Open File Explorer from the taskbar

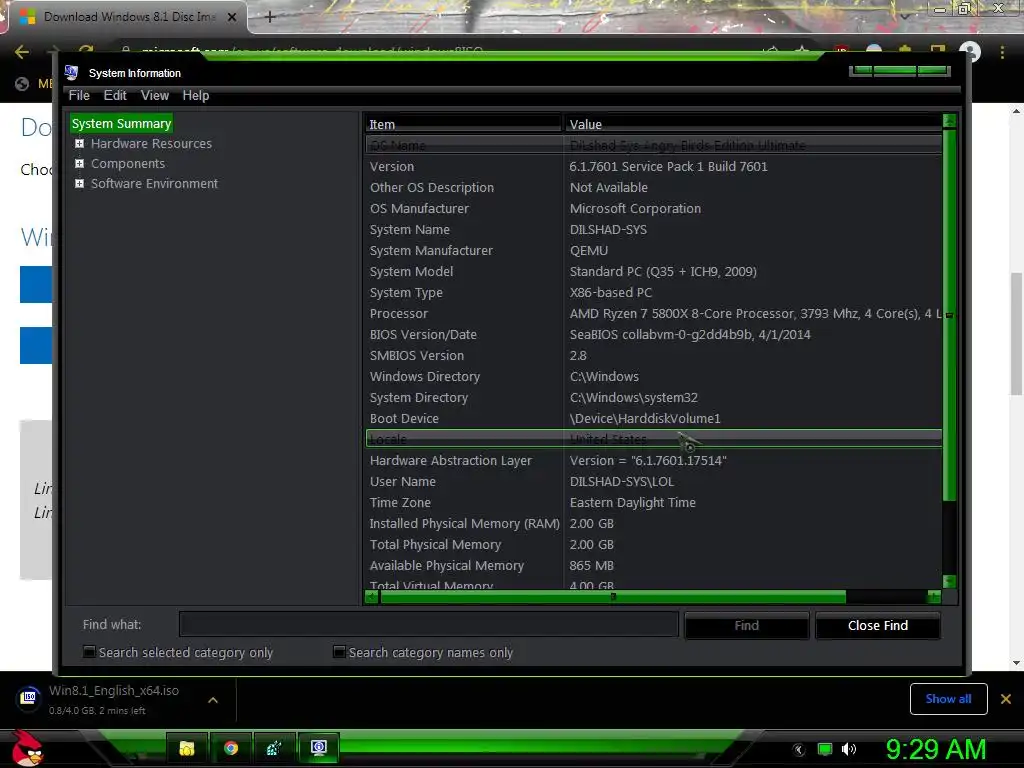(187, 748)
